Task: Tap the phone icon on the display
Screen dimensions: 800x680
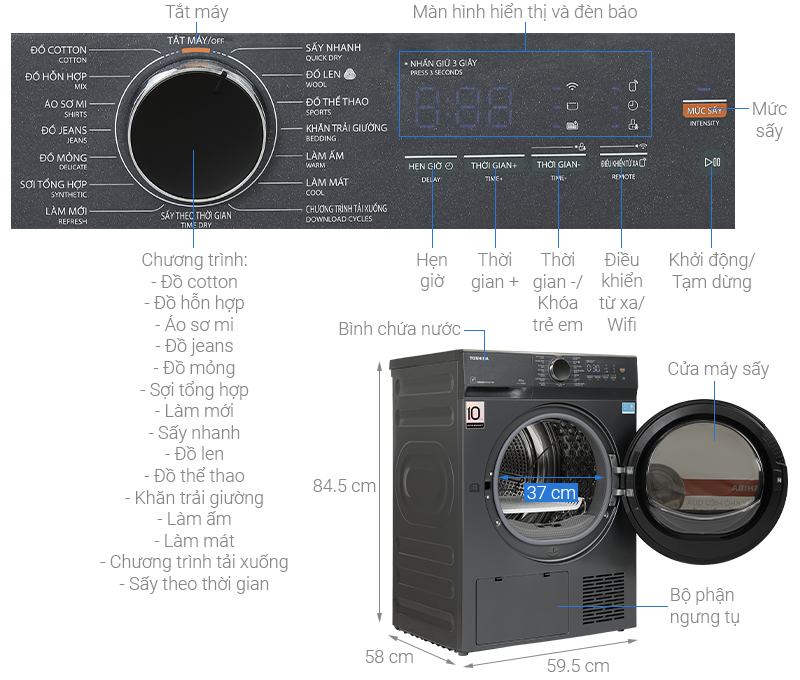Action: (x=632, y=85)
